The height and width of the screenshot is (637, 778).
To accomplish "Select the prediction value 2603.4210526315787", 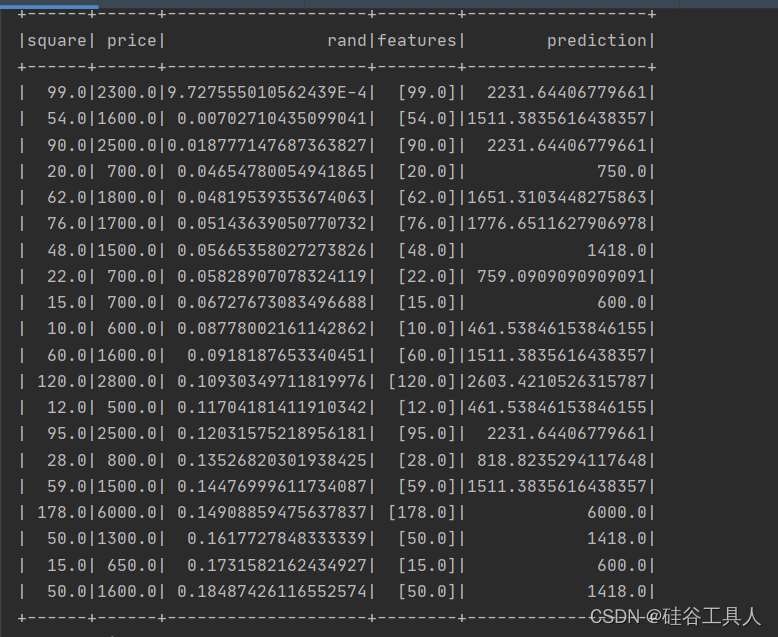I will (557, 382).
